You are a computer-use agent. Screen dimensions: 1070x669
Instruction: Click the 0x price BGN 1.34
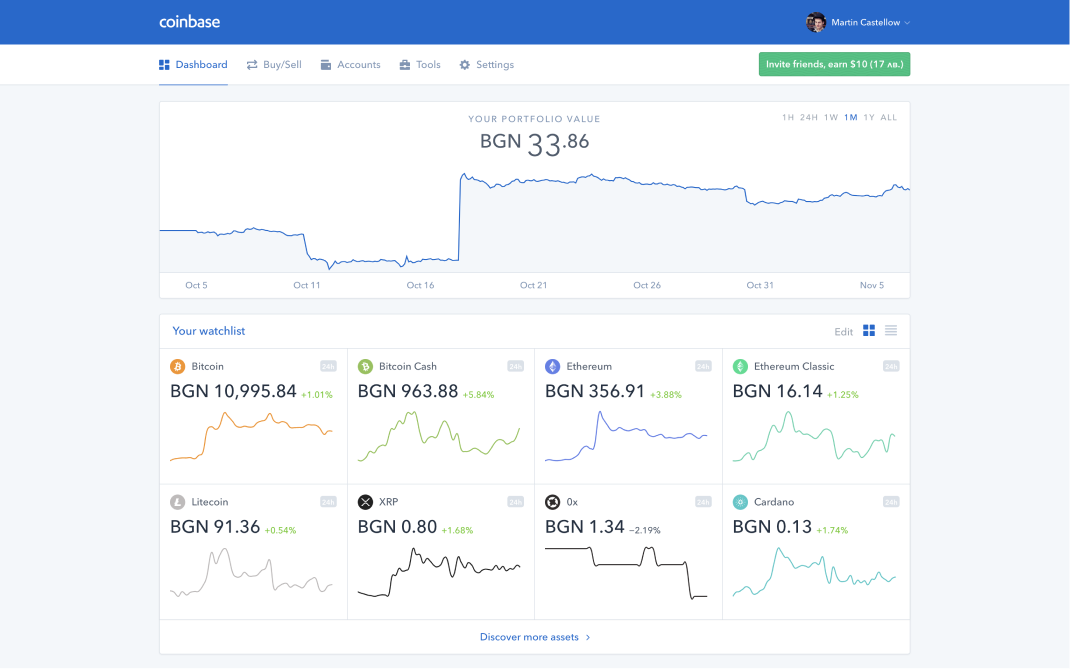585,527
